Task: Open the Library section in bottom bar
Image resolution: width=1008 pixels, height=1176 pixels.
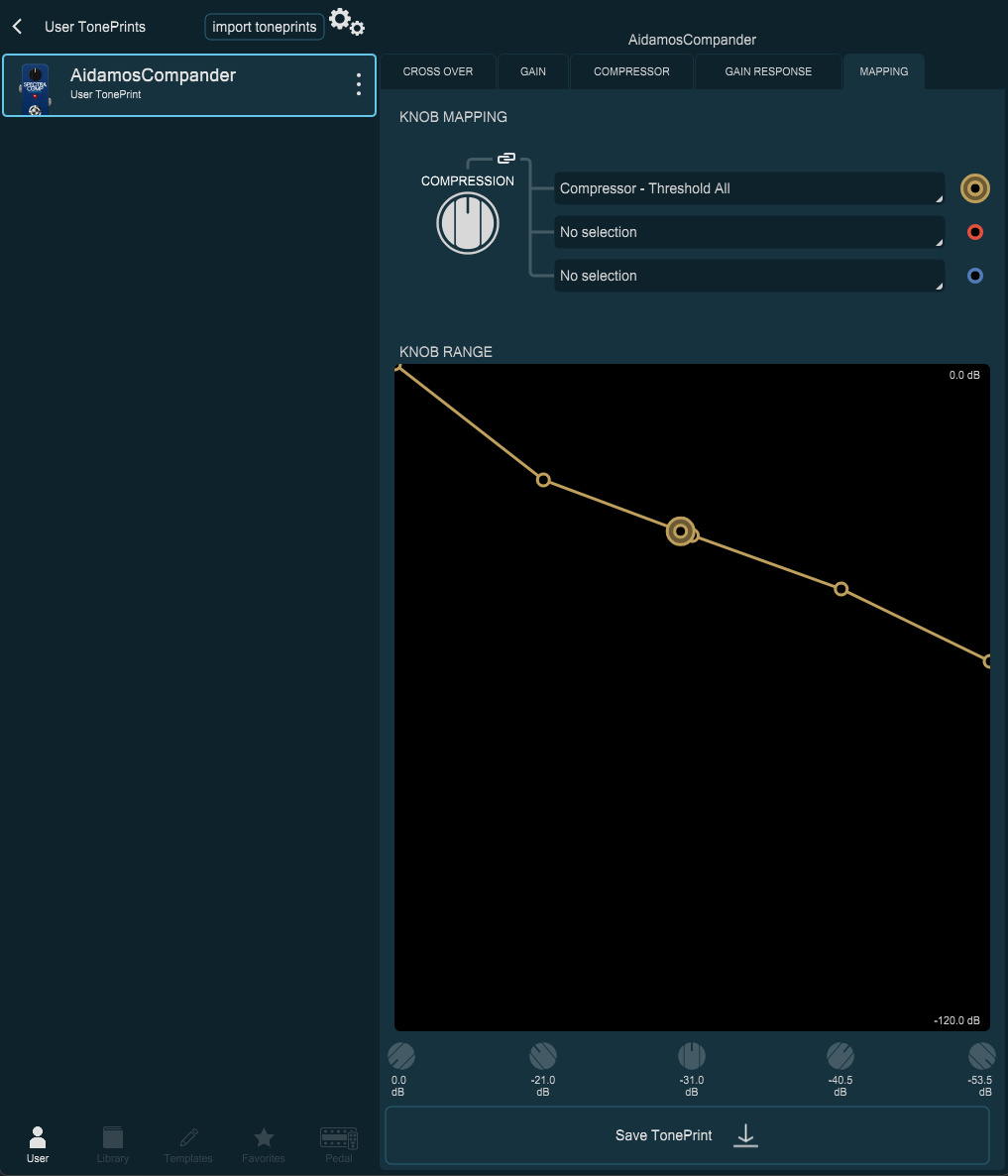Action: coord(112,1144)
